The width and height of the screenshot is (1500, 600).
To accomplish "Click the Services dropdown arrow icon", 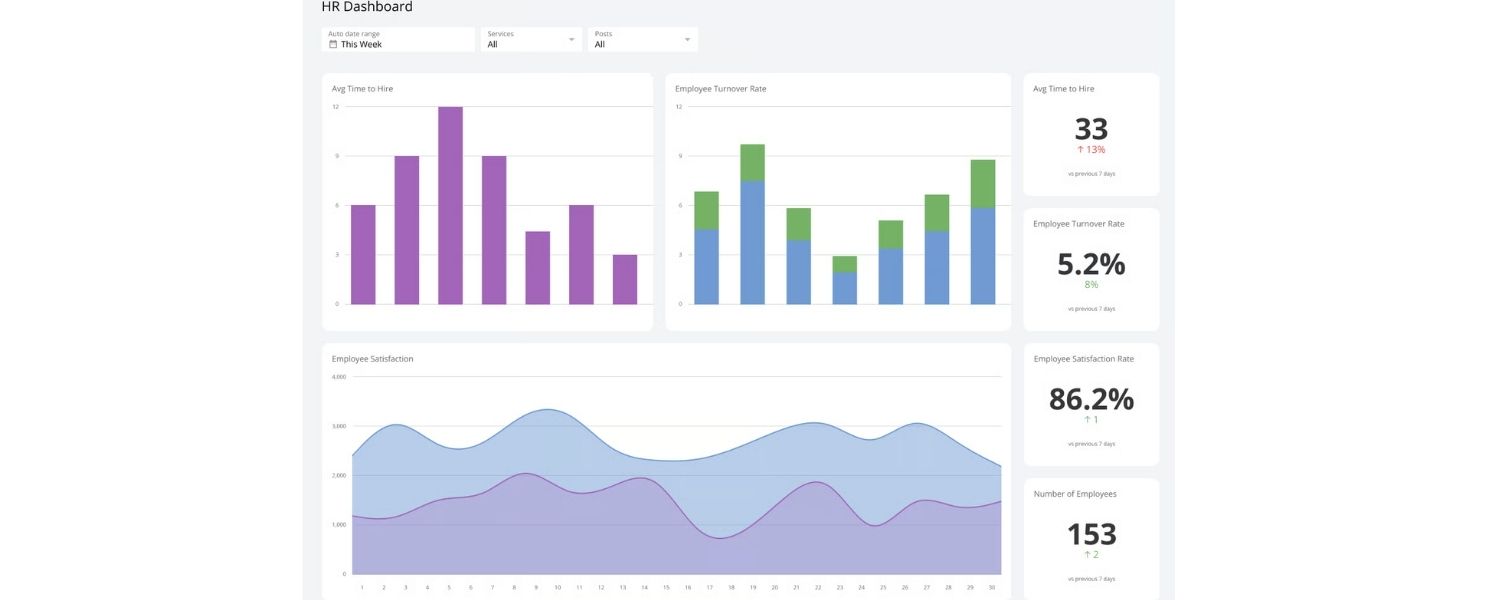I will pos(570,39).
